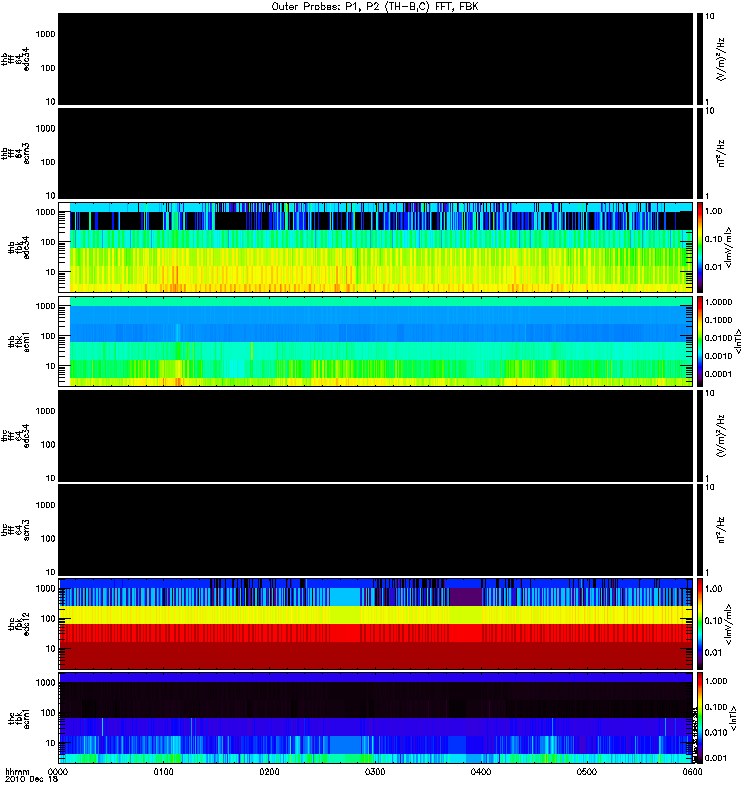Select the thc fff 64 scm3 spectrogram panel

(375, 530)
